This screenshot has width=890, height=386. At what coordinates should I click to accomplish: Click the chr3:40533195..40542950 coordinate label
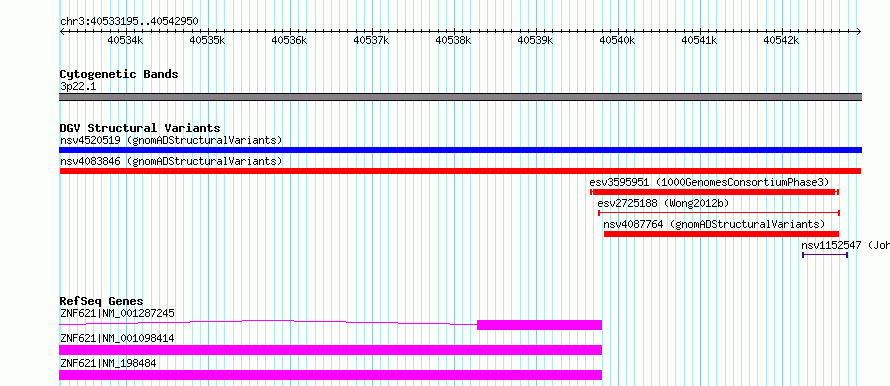[x=129, y=22]
